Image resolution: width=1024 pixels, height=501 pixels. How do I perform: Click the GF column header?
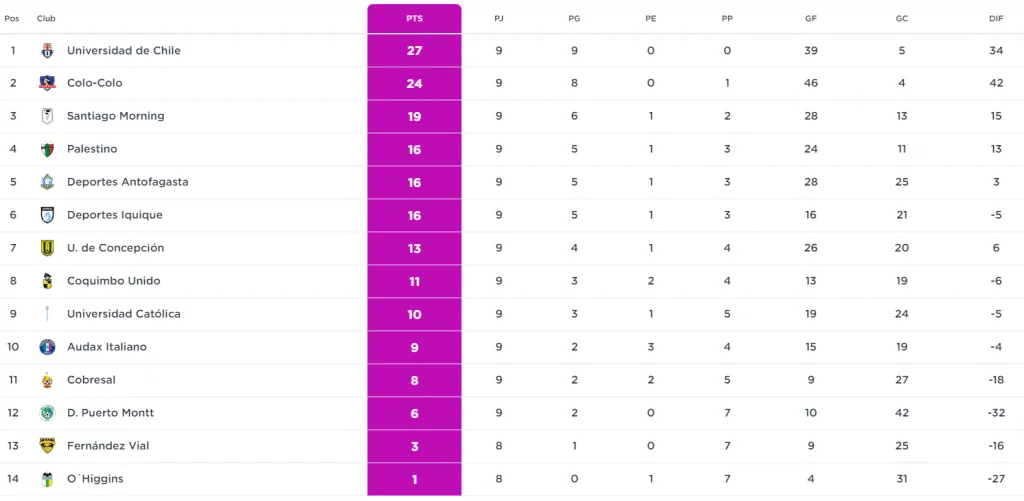pyautogui.click(x=810, y=19)
